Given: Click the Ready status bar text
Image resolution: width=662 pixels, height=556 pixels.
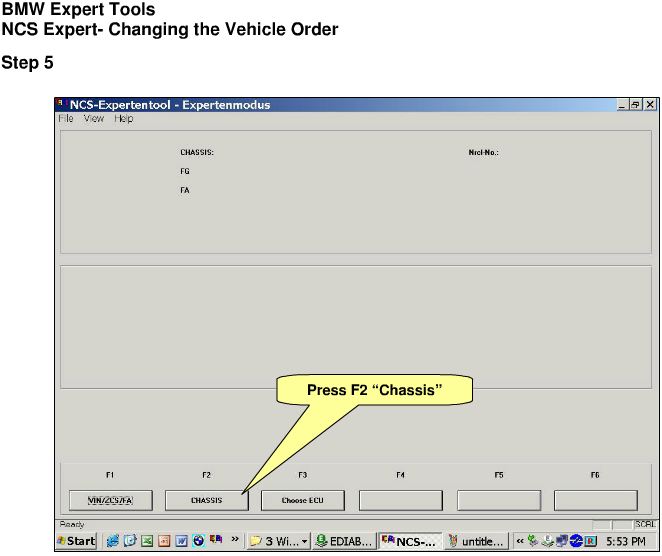Looking at the screenshot, I should (72, 525).
